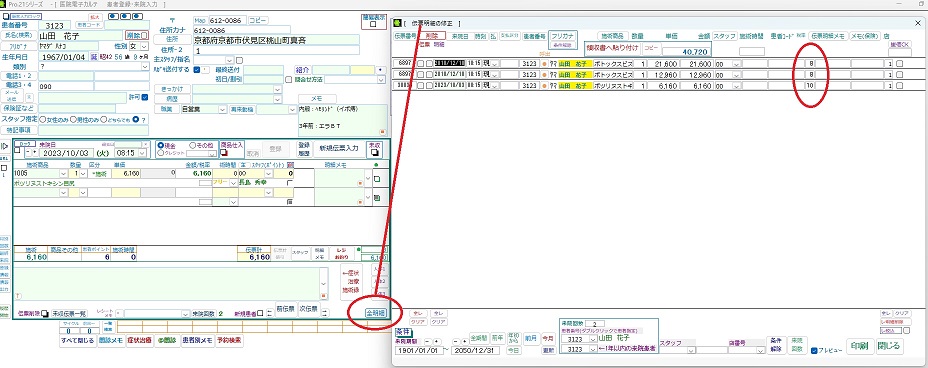This screenshot has height=368, width=928.
Task: Open the 病歴 dropdown list
Action: tap(278, 99)
